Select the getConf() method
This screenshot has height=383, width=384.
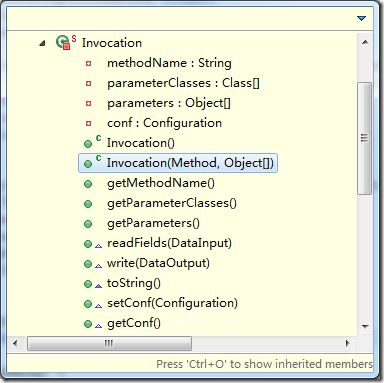point(134,323)
